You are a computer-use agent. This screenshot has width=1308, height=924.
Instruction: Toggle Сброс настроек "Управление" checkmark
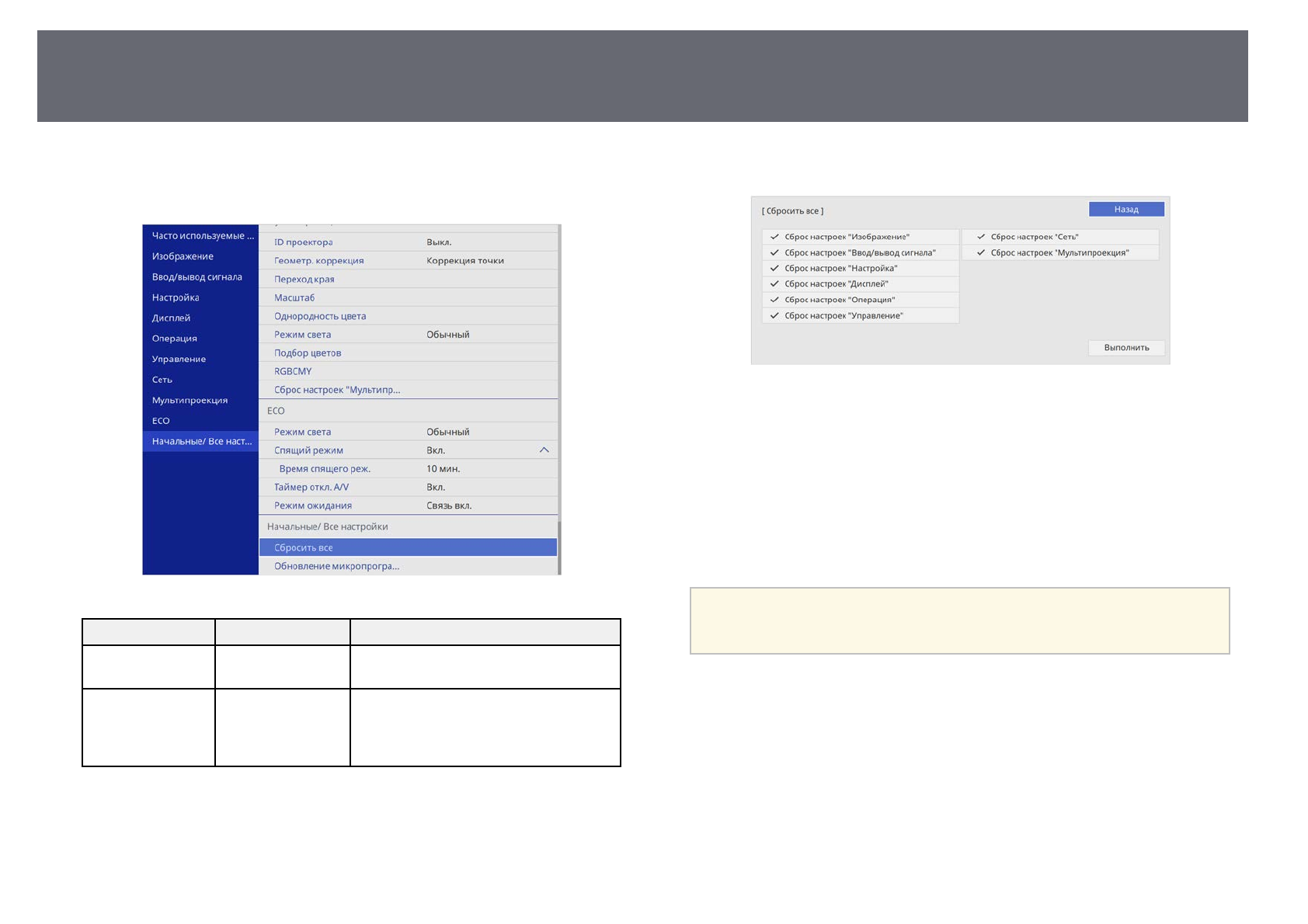pyautogui.click(x=774, y=316)
